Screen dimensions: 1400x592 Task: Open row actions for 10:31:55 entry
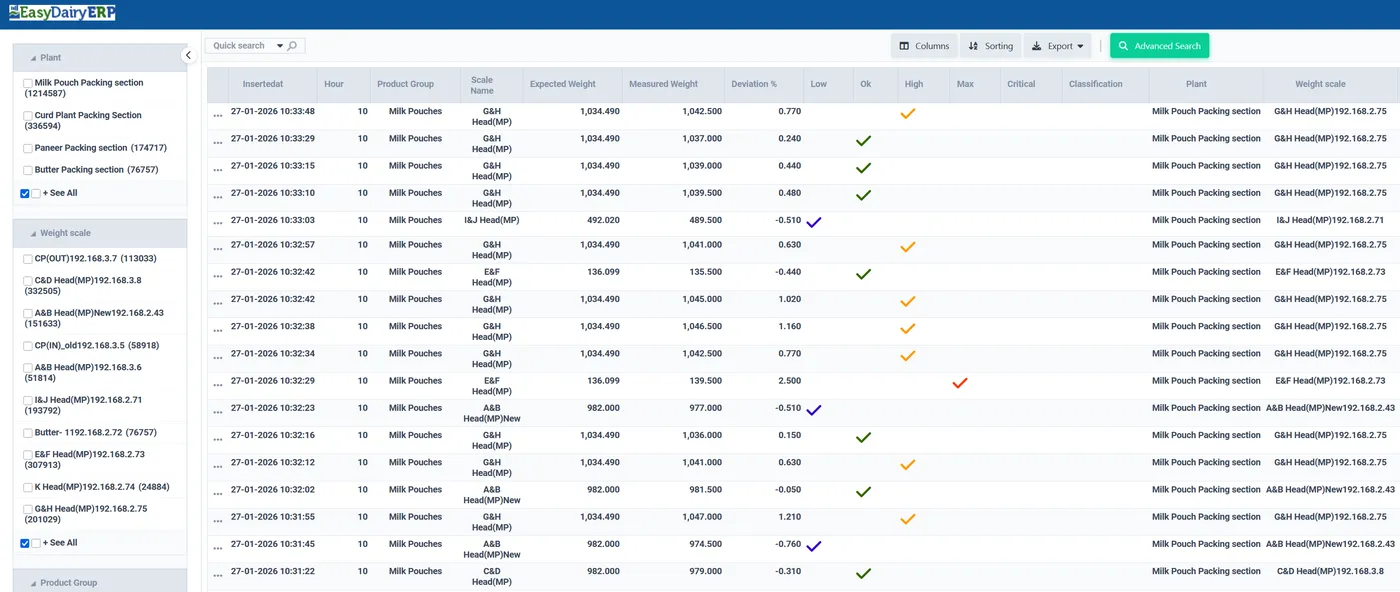[x=218, y=521]
